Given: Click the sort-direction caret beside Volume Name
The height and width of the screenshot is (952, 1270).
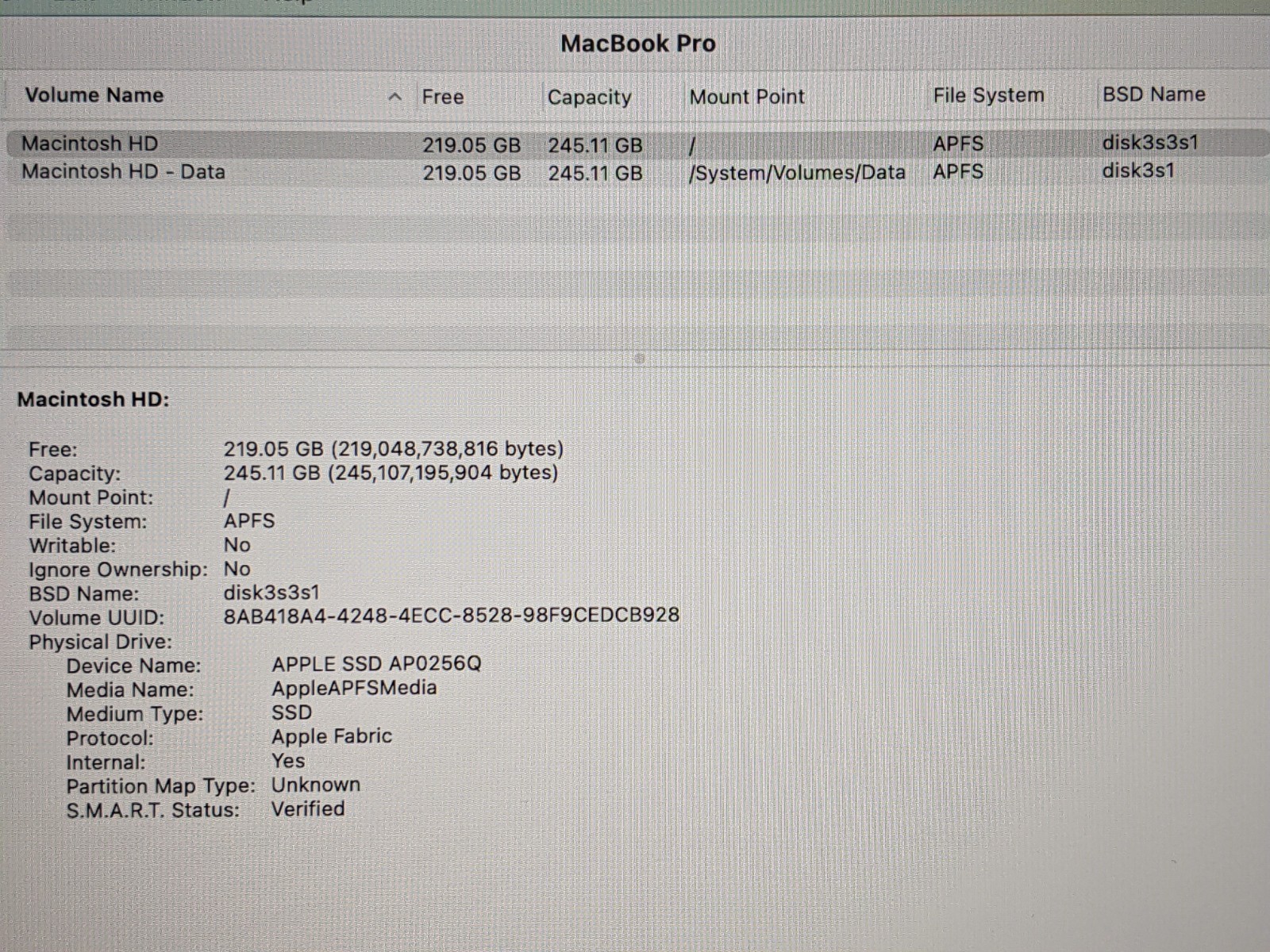Looking at the screenshot, I should 395,97.
